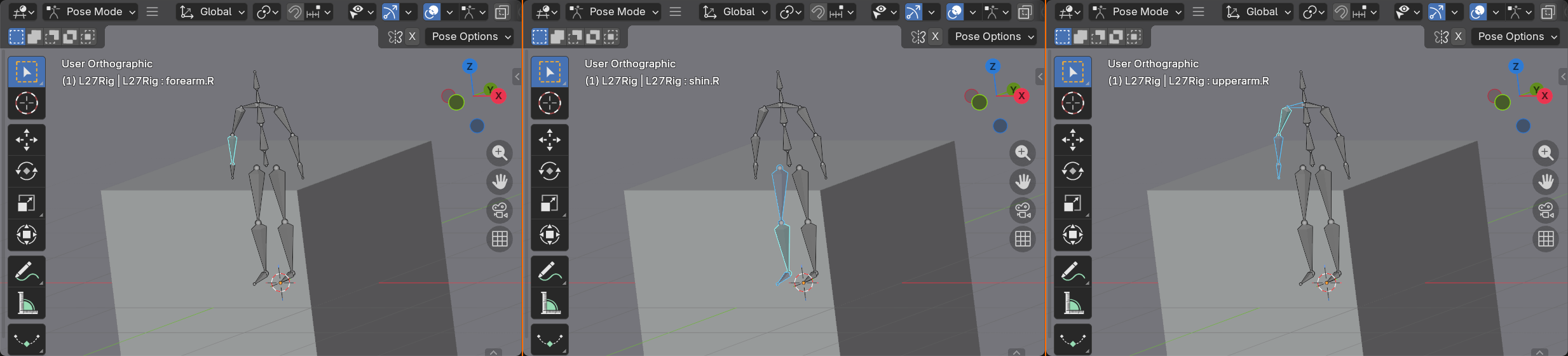Click X axis on shin.R navigation gizmo
The width and height of the screenshot is (1568, 356).
[x=1021, y=96]
